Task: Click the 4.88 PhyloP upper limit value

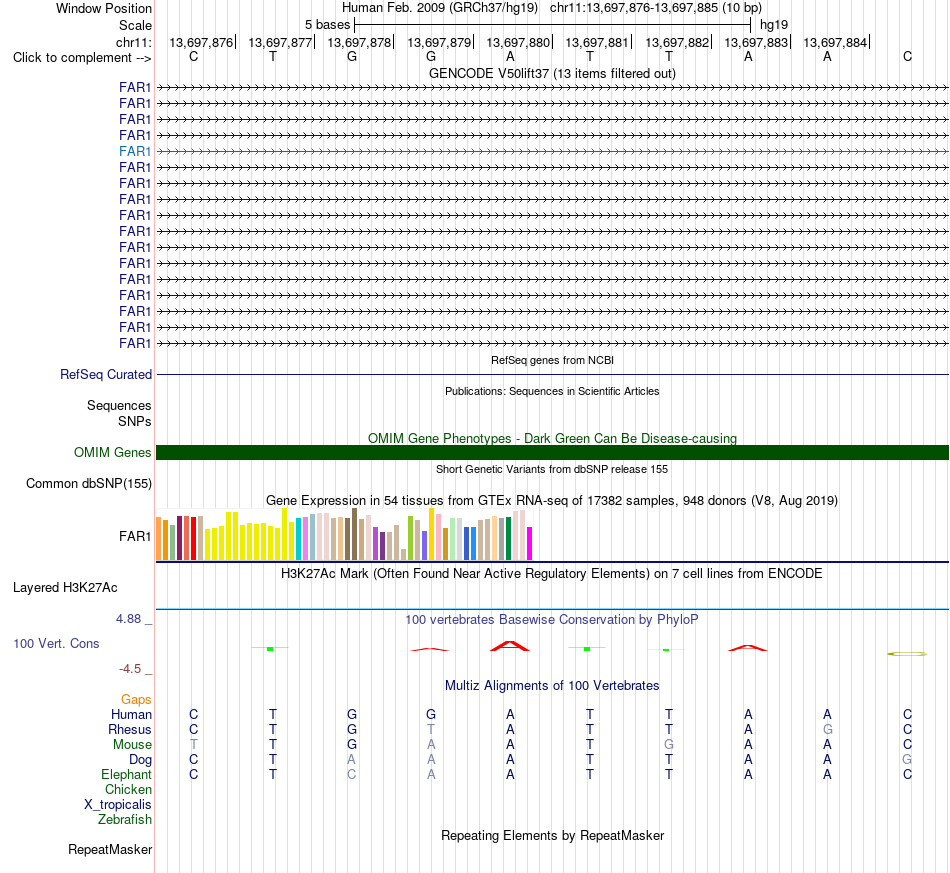Action: (x=128, y=619)
